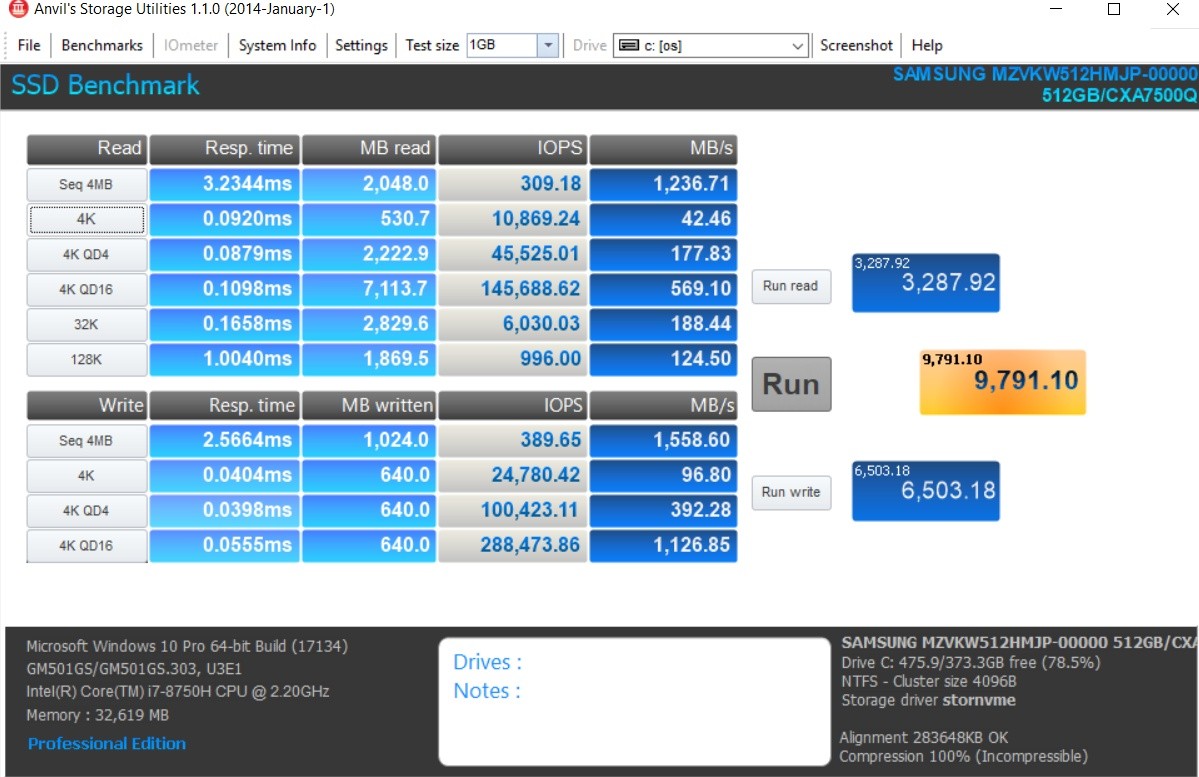
Task: Click the Write 4K QD4 test button
Action: [87, 511]
